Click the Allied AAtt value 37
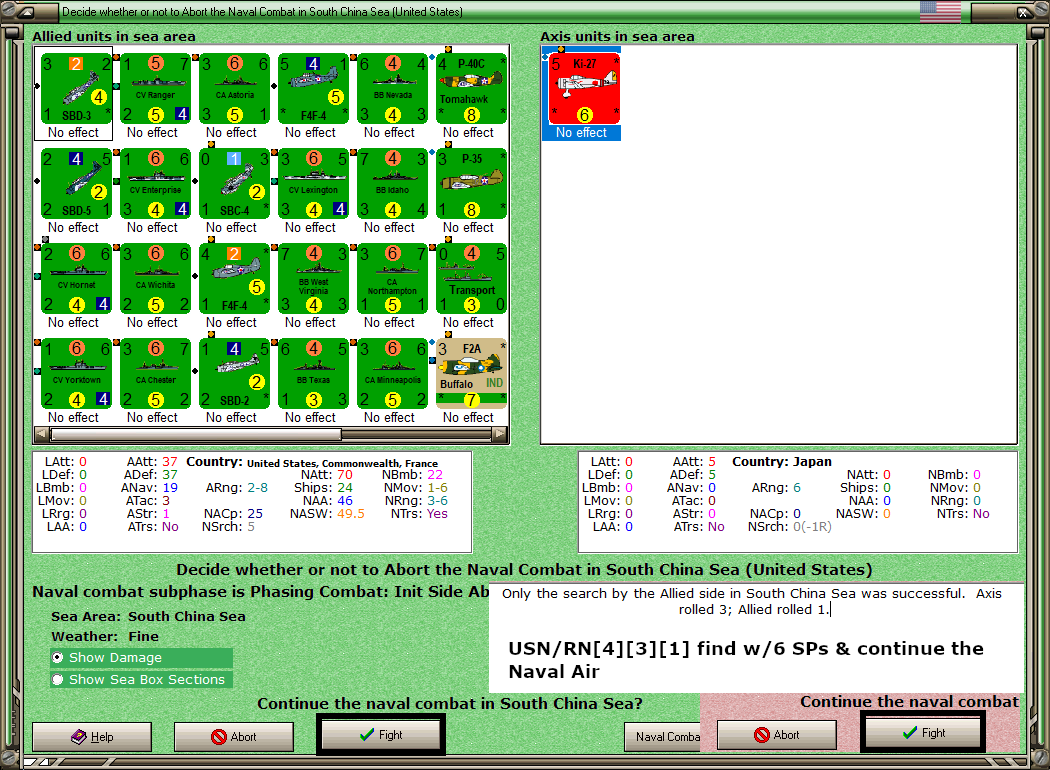Viewport: 1050px width, 770px height. point(169,462)
